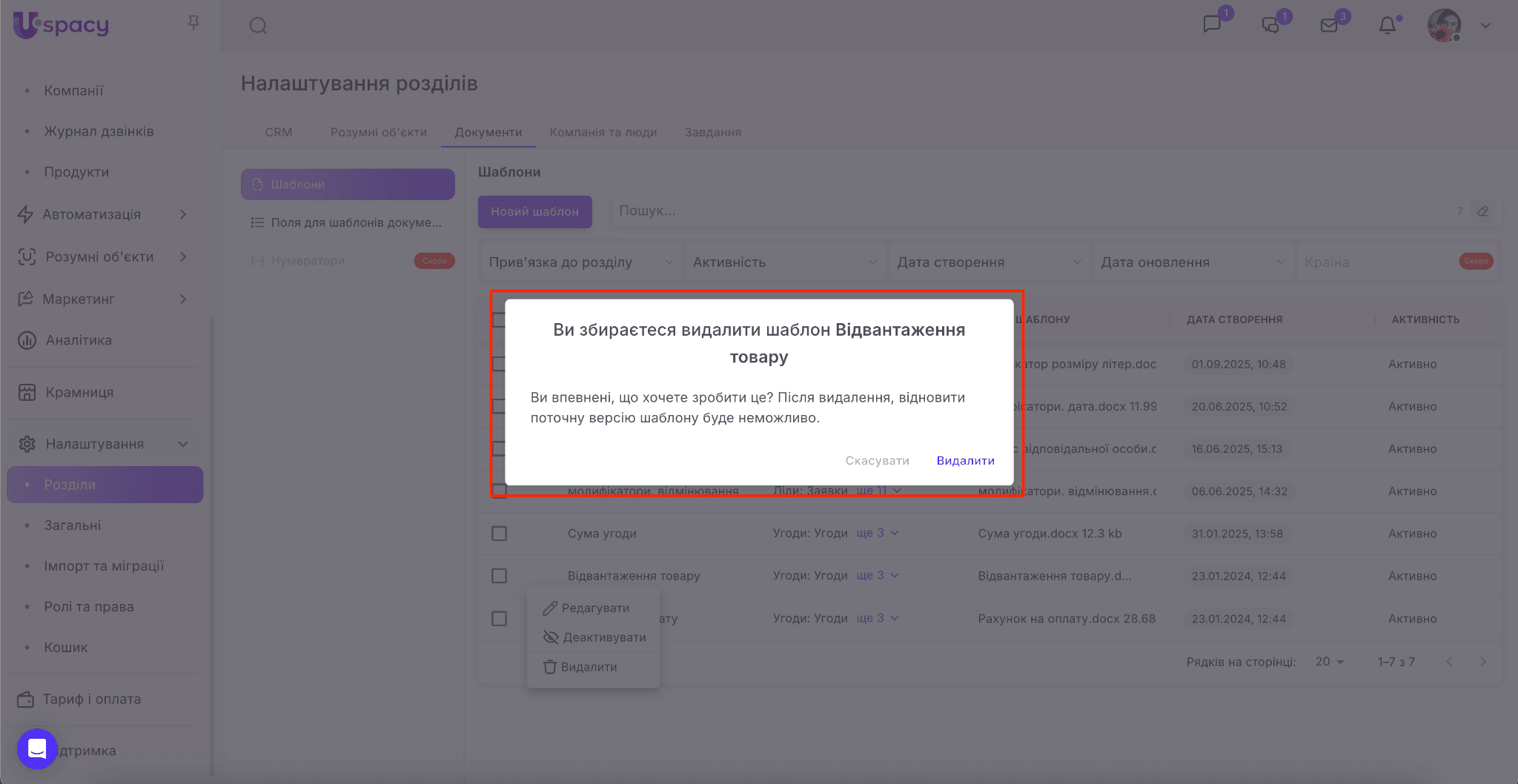
Task: Open the notifications bell
Action: pos(1388,25)
